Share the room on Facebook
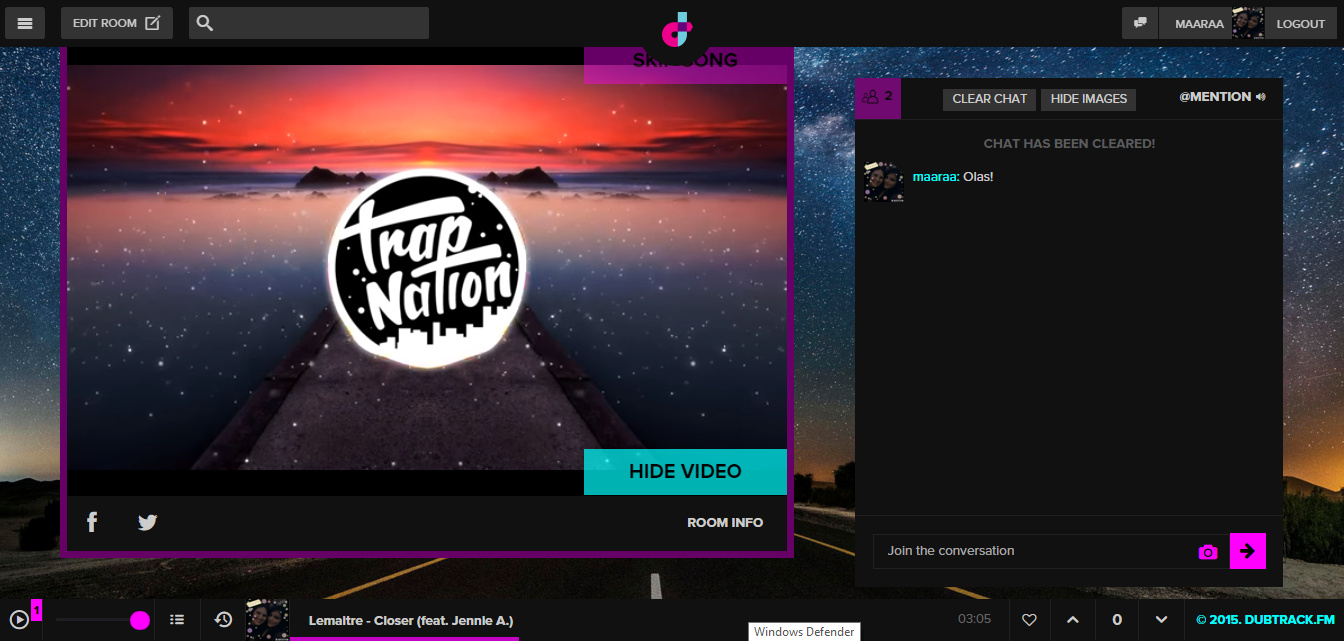Viewport: 1344px width, 641px height. click(92, 522)
